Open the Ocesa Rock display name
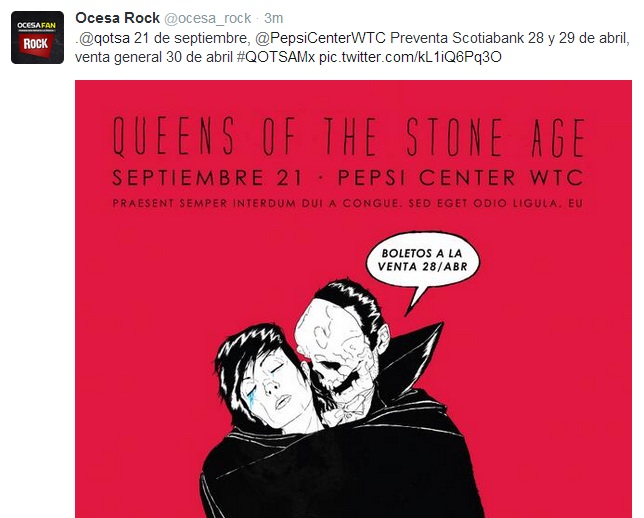Screen dimensions: 644x518 click(x=117, y=18)
